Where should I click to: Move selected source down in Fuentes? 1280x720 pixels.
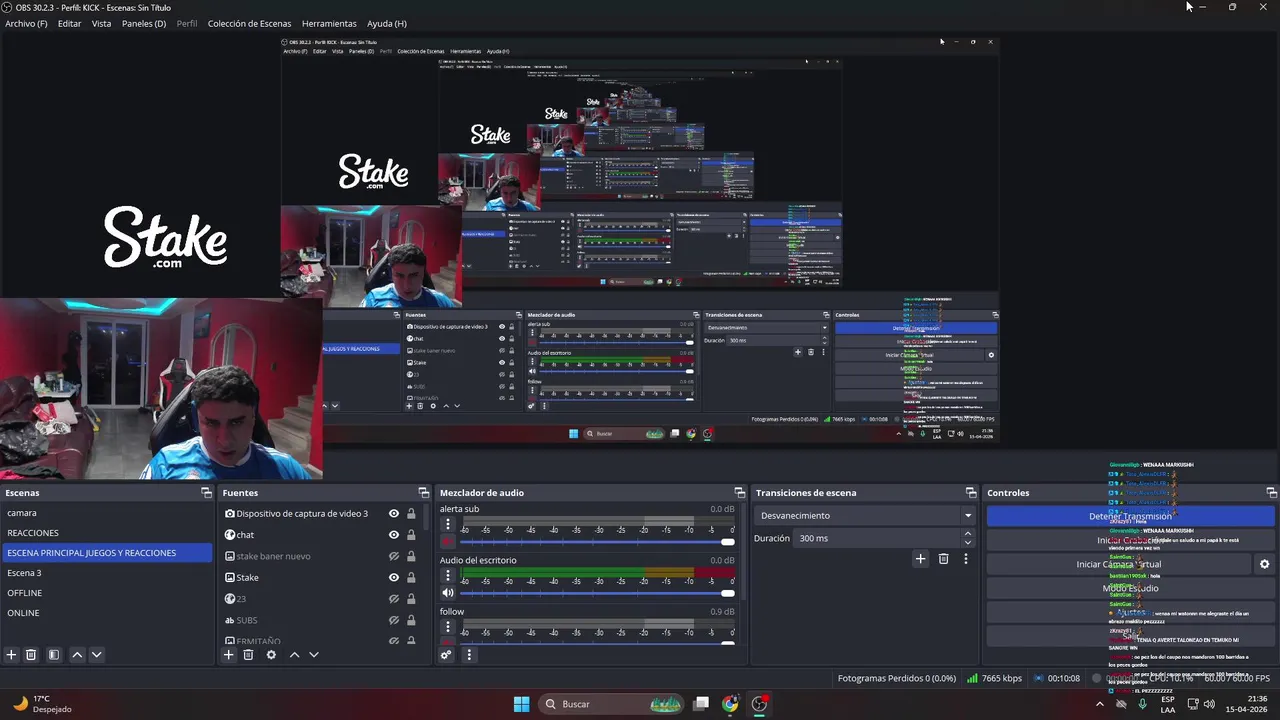(313, 655)
